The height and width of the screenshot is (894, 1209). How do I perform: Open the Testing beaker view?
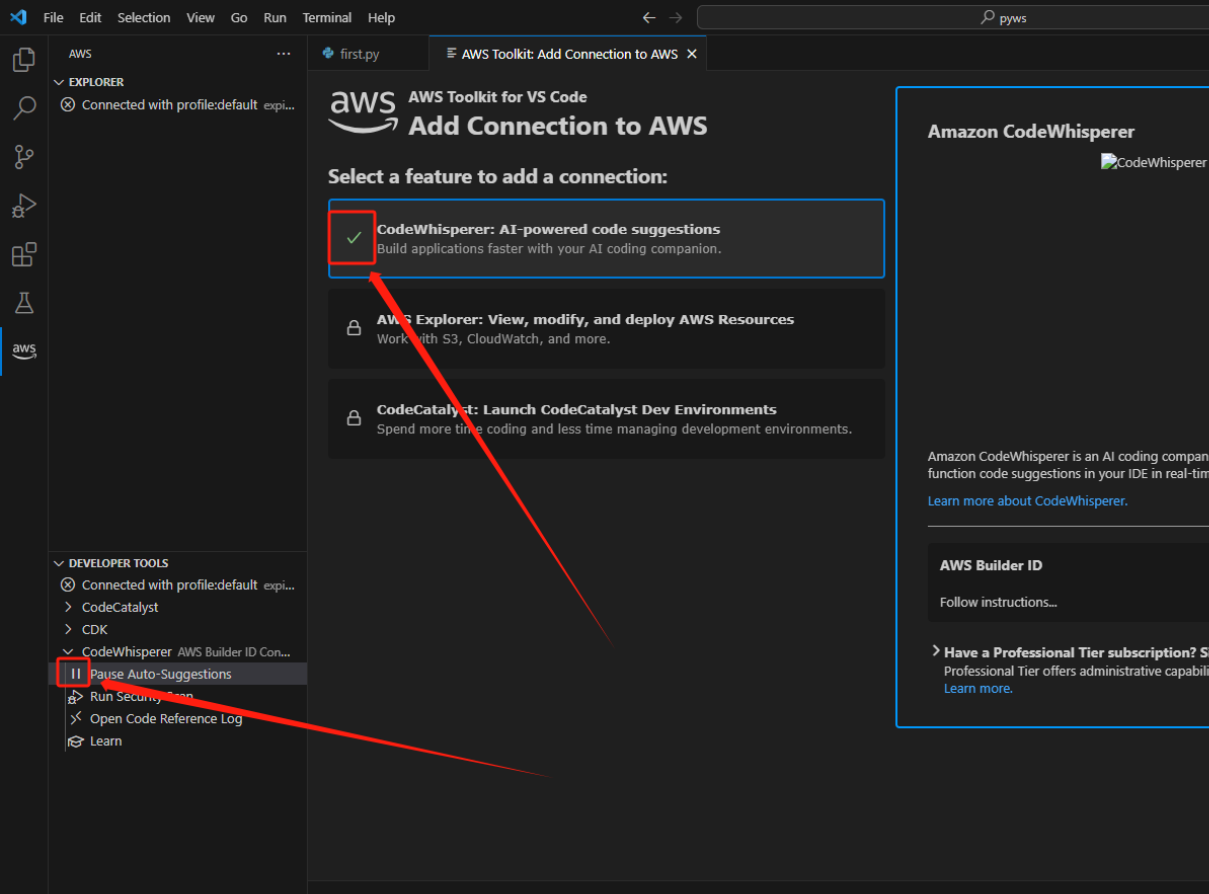click(24, 302)
